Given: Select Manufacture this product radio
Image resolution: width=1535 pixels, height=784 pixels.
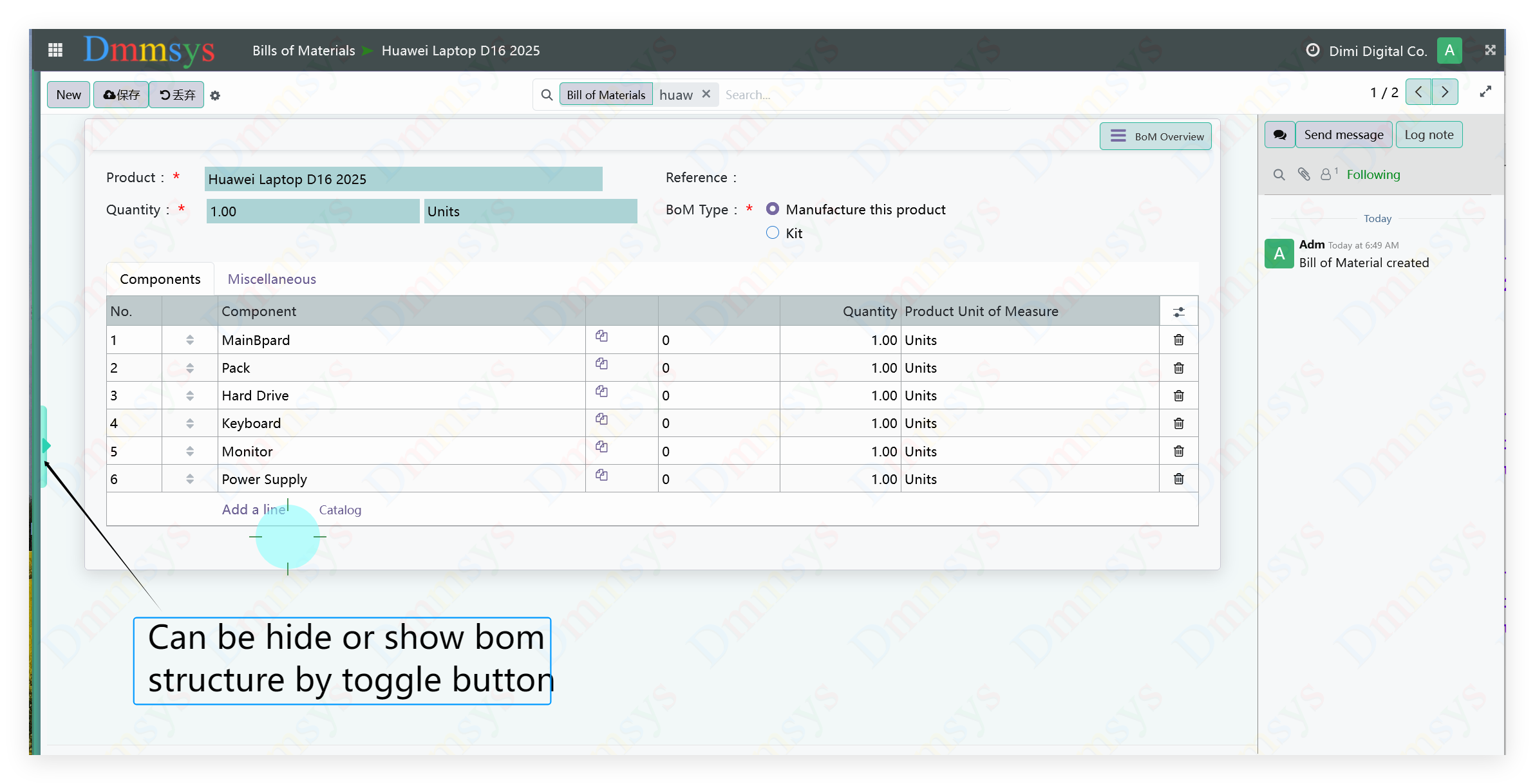Looking at the screenshot, I should (772, 209).
